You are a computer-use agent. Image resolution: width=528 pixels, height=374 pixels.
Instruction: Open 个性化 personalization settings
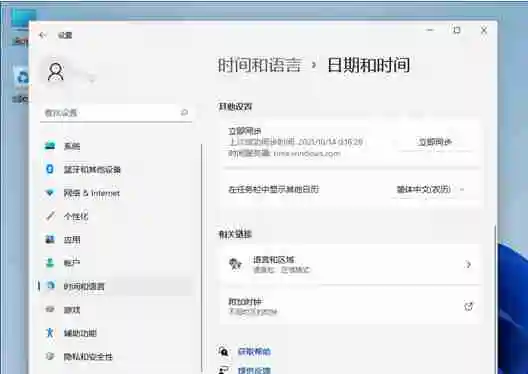[x=116, y=216]
